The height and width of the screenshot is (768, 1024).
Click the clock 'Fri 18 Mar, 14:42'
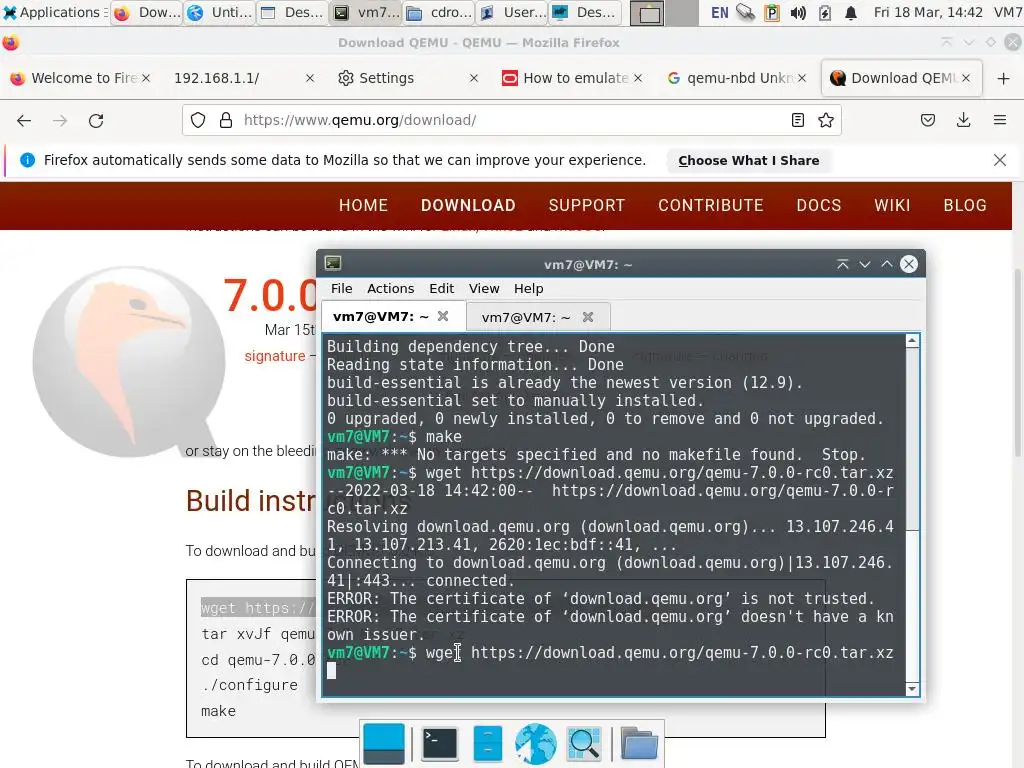928,12
